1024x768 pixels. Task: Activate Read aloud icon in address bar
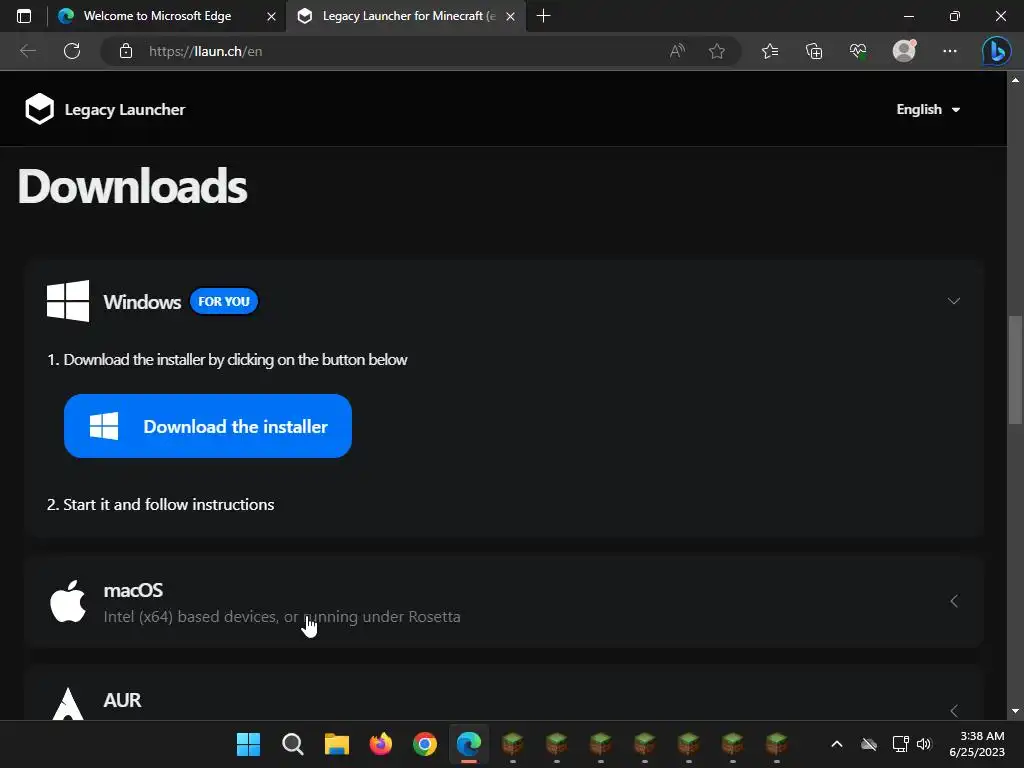[x=677, y=51]
